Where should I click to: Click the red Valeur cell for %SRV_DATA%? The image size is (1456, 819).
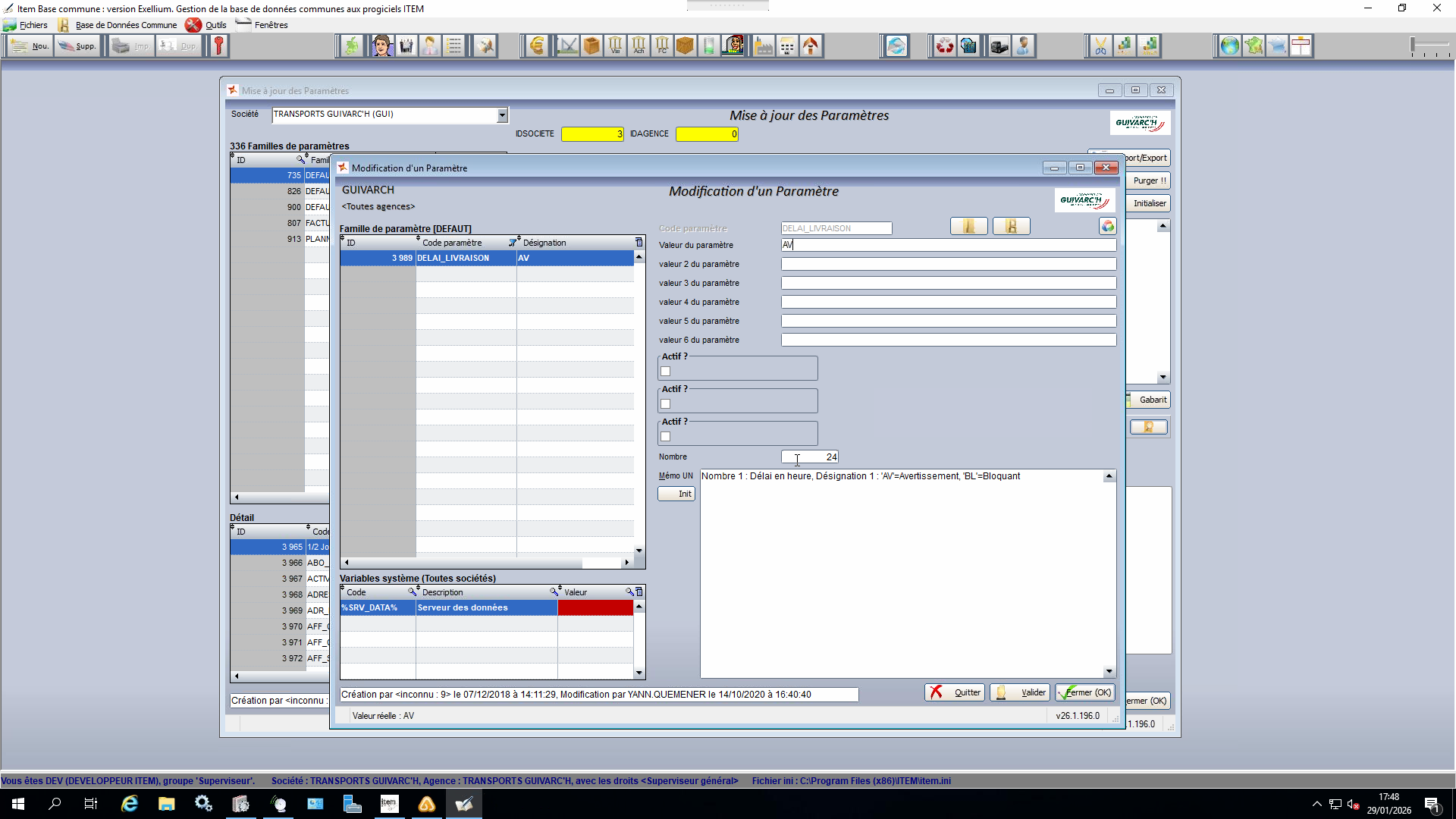tap(595, 607)
